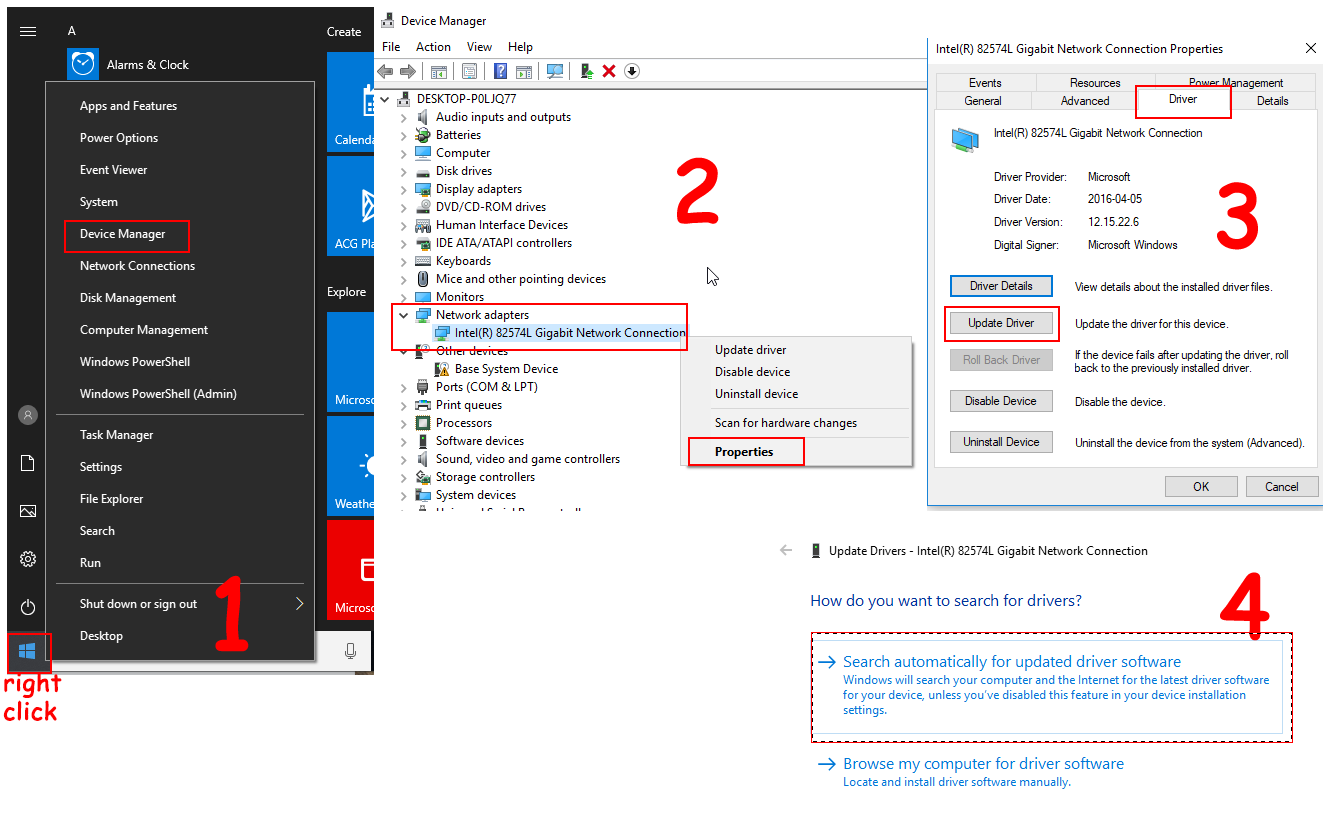Viewport: 1323px width, 817px height.
Task: Click the Windows Start button
Action: (x=28, y=652)
